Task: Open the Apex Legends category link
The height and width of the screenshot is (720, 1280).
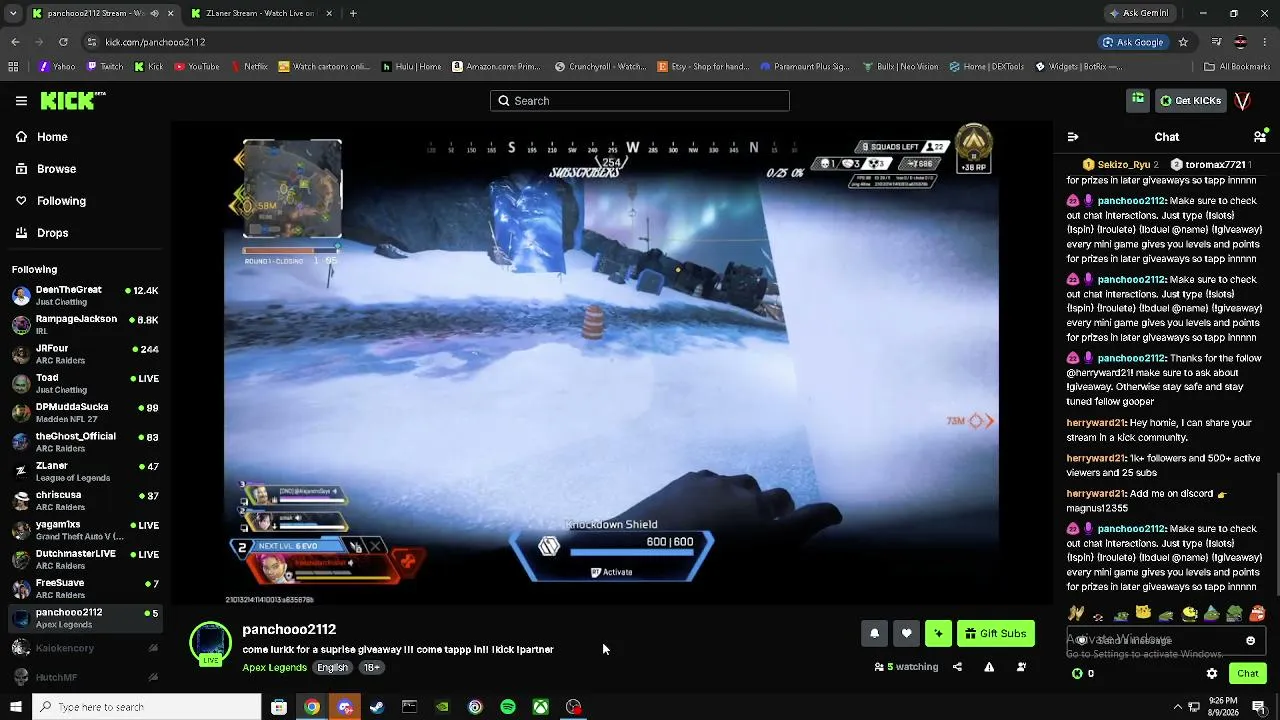Action: (x=274, y=667)
